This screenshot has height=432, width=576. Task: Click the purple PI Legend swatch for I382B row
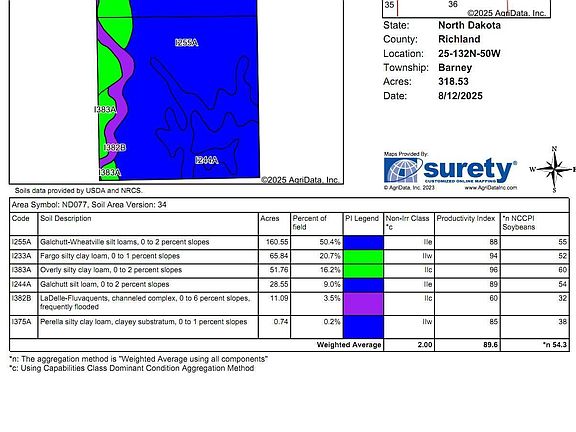point(363,303)
